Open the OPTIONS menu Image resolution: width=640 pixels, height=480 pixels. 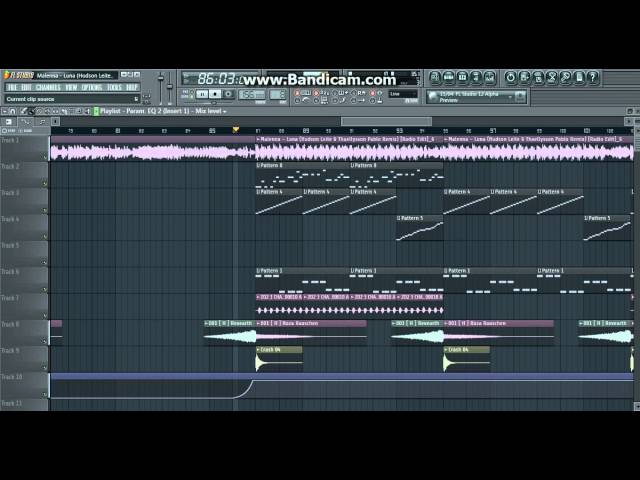click(92, 87)
